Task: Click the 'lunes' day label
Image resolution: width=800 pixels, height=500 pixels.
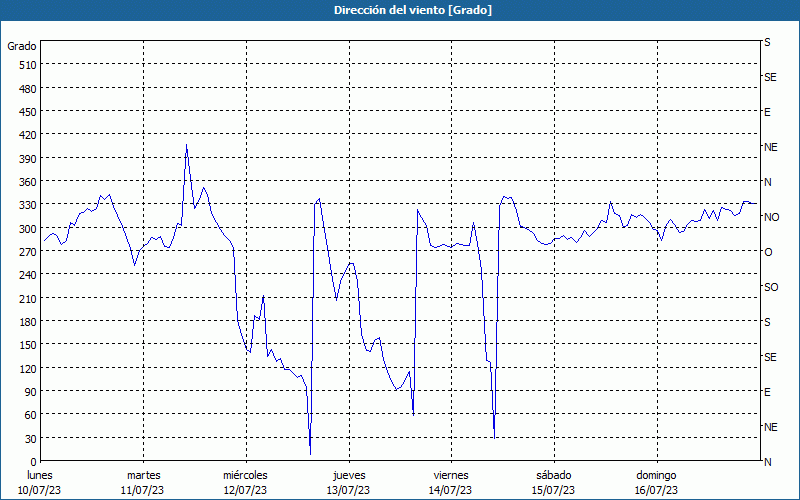Action: 40,476
